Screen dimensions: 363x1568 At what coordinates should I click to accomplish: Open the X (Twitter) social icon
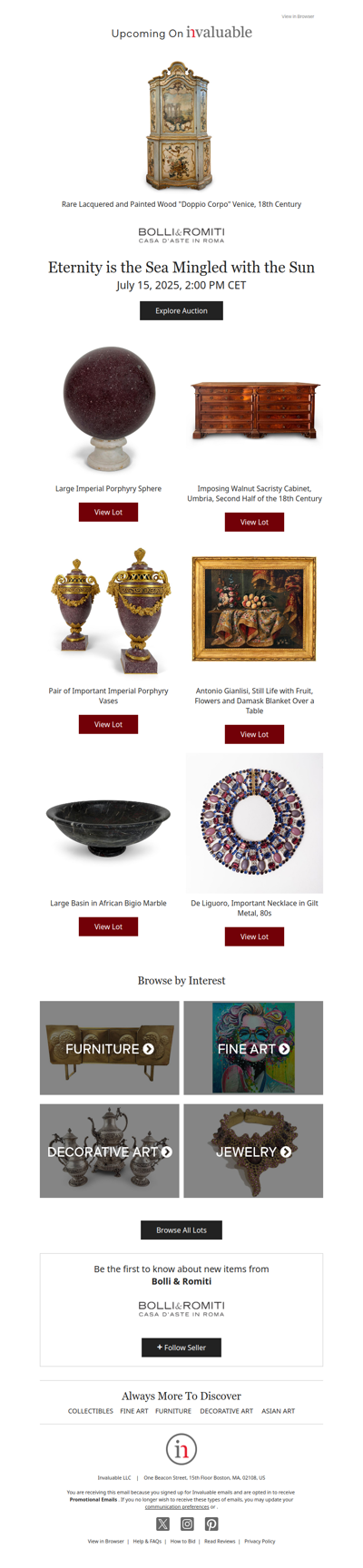(x=162, y=1524)
